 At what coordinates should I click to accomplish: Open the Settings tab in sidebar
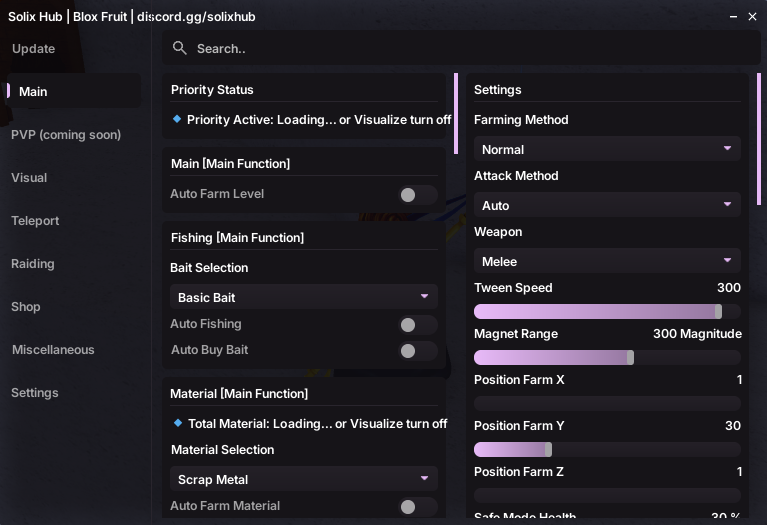[34, 392]
